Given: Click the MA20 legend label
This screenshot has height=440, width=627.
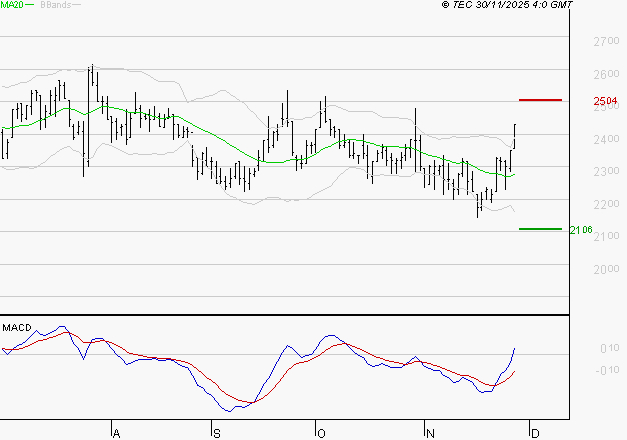Looking at the screenshot, I should (12, 5).
